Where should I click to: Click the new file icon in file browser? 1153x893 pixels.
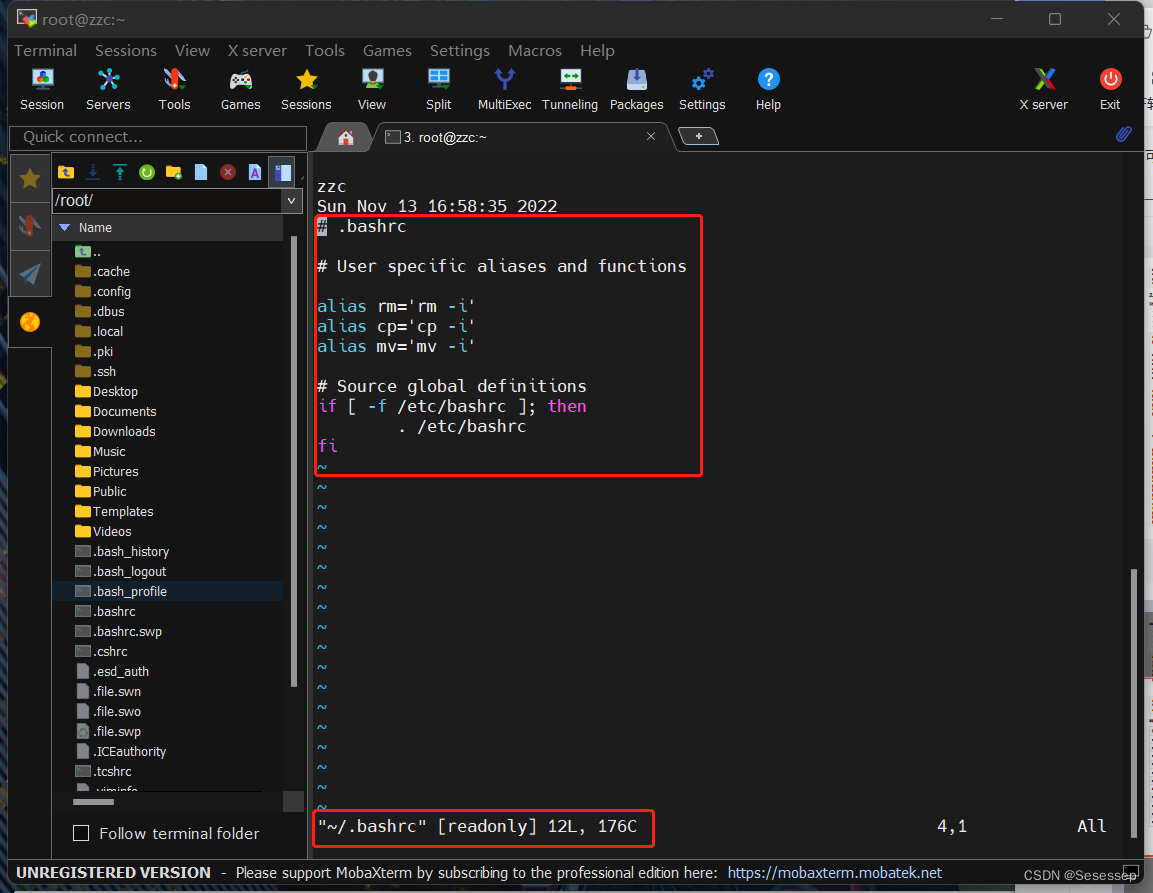click(201, 172)
